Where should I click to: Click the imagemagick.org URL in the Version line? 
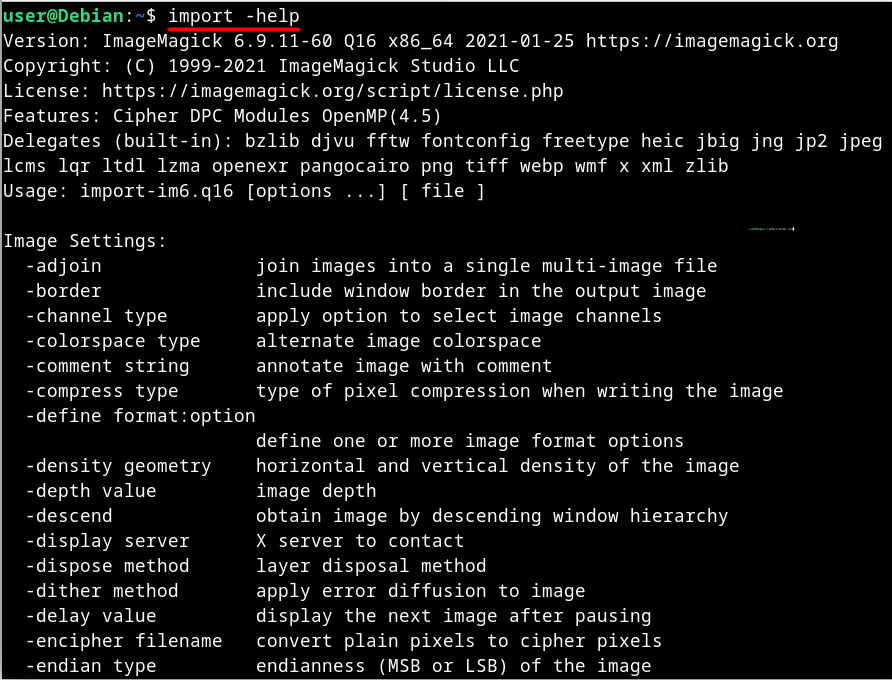[x=712, y=41]
